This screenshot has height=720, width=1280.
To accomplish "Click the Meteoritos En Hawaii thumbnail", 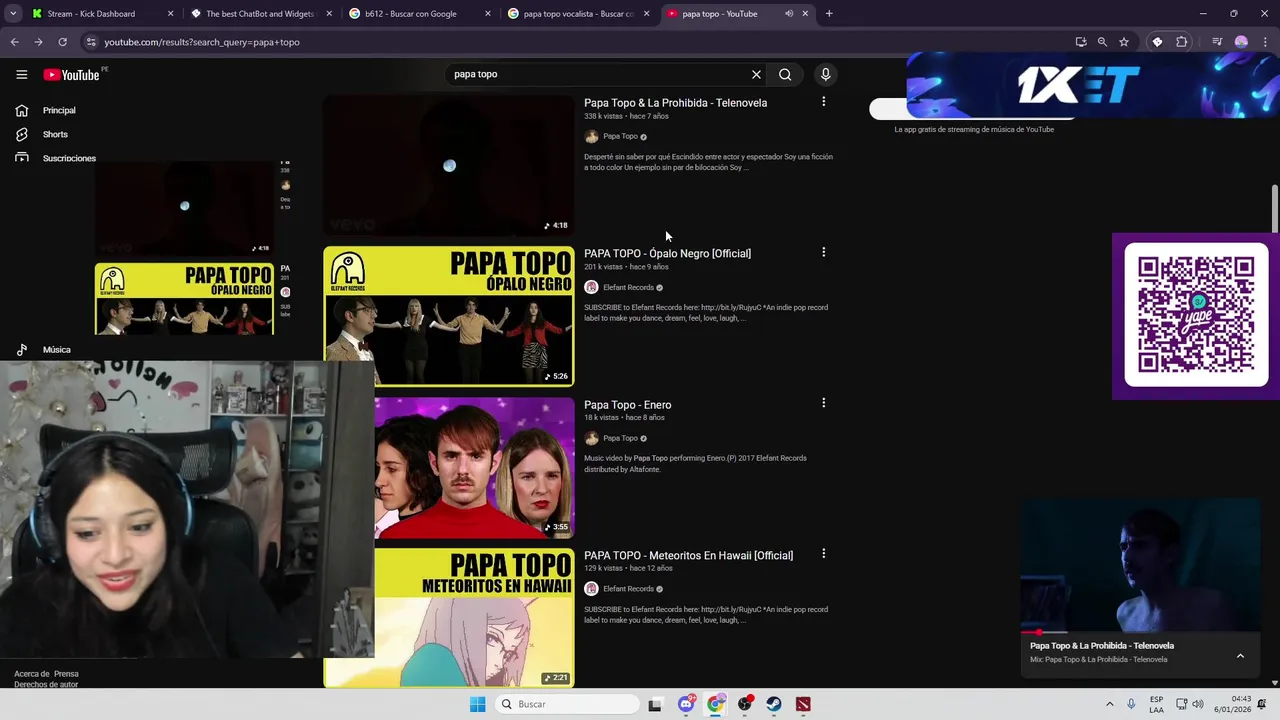I will point(475,618).
